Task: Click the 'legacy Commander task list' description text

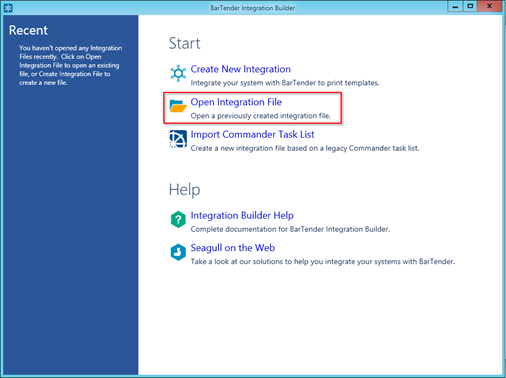Action: [305, 148]
